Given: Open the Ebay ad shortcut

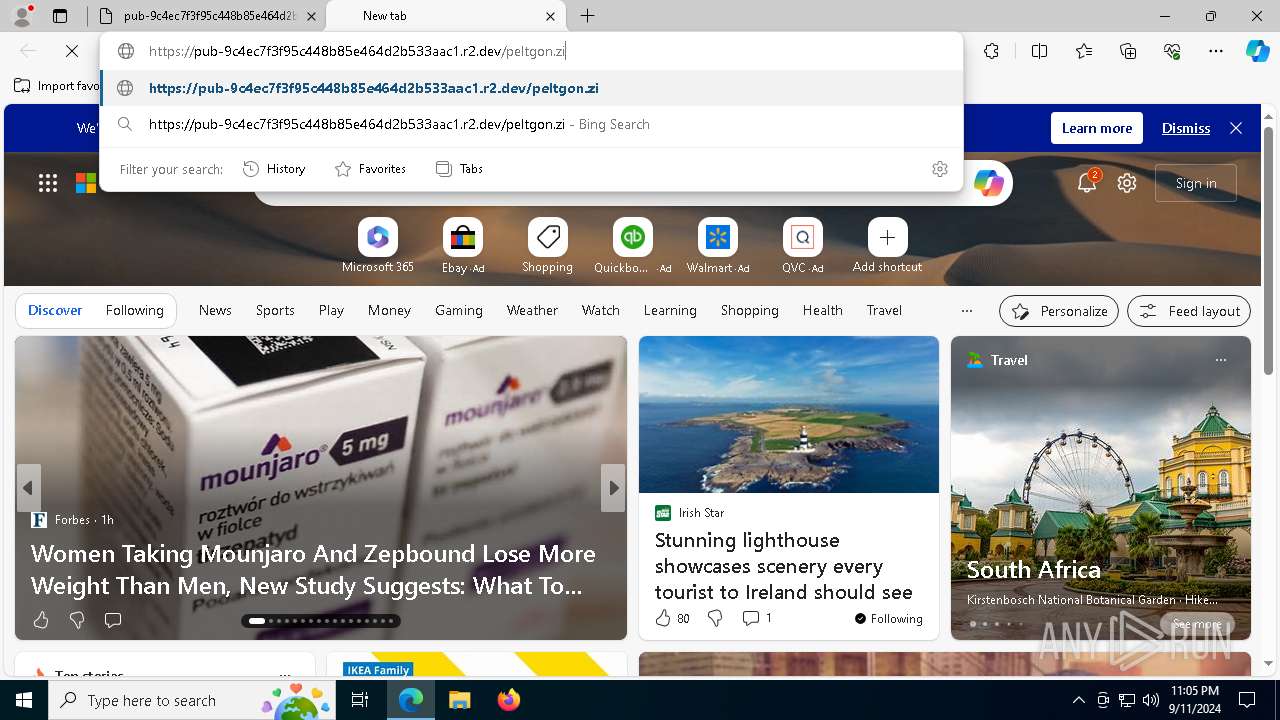Looking at the screenshot, I should (x=463, y=246).
